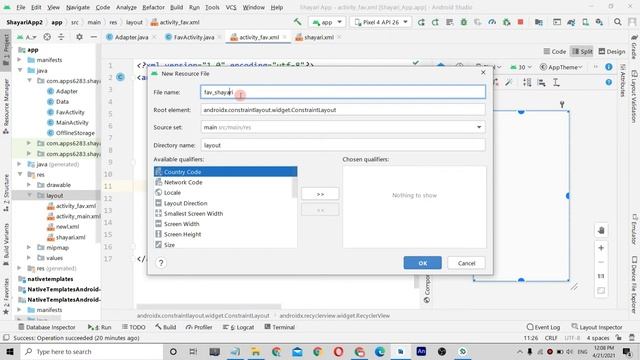Open the Source set dropdown
Image resolution: width=640 pixels, height=360 pixels.
(479, 127)
